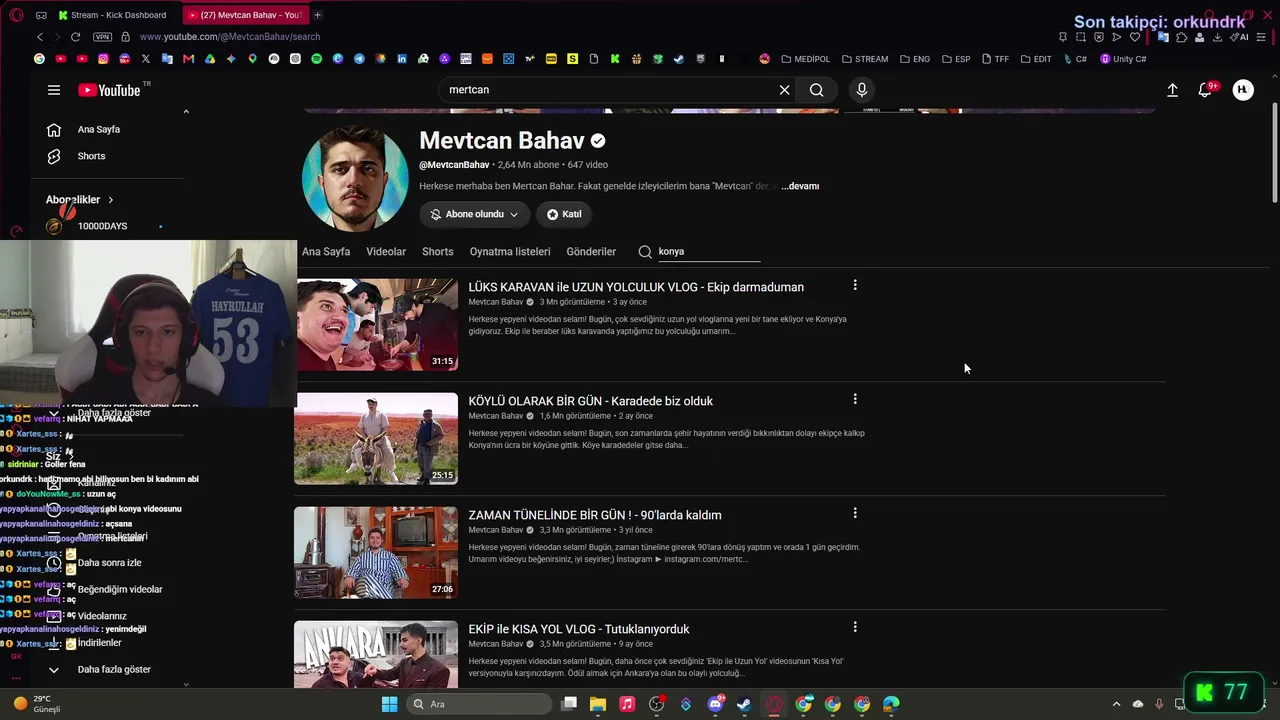Screen dimensions: 1280x720
Task: Open options for KÖYLÜ OLARAK BİR GÜN video
Action: (x=855, y=399)
